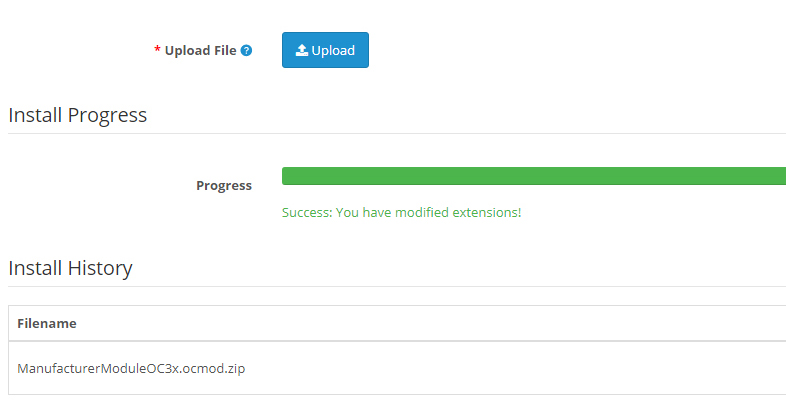Click the green success message text
786x401 pixels.
click(x=401, y=212)
